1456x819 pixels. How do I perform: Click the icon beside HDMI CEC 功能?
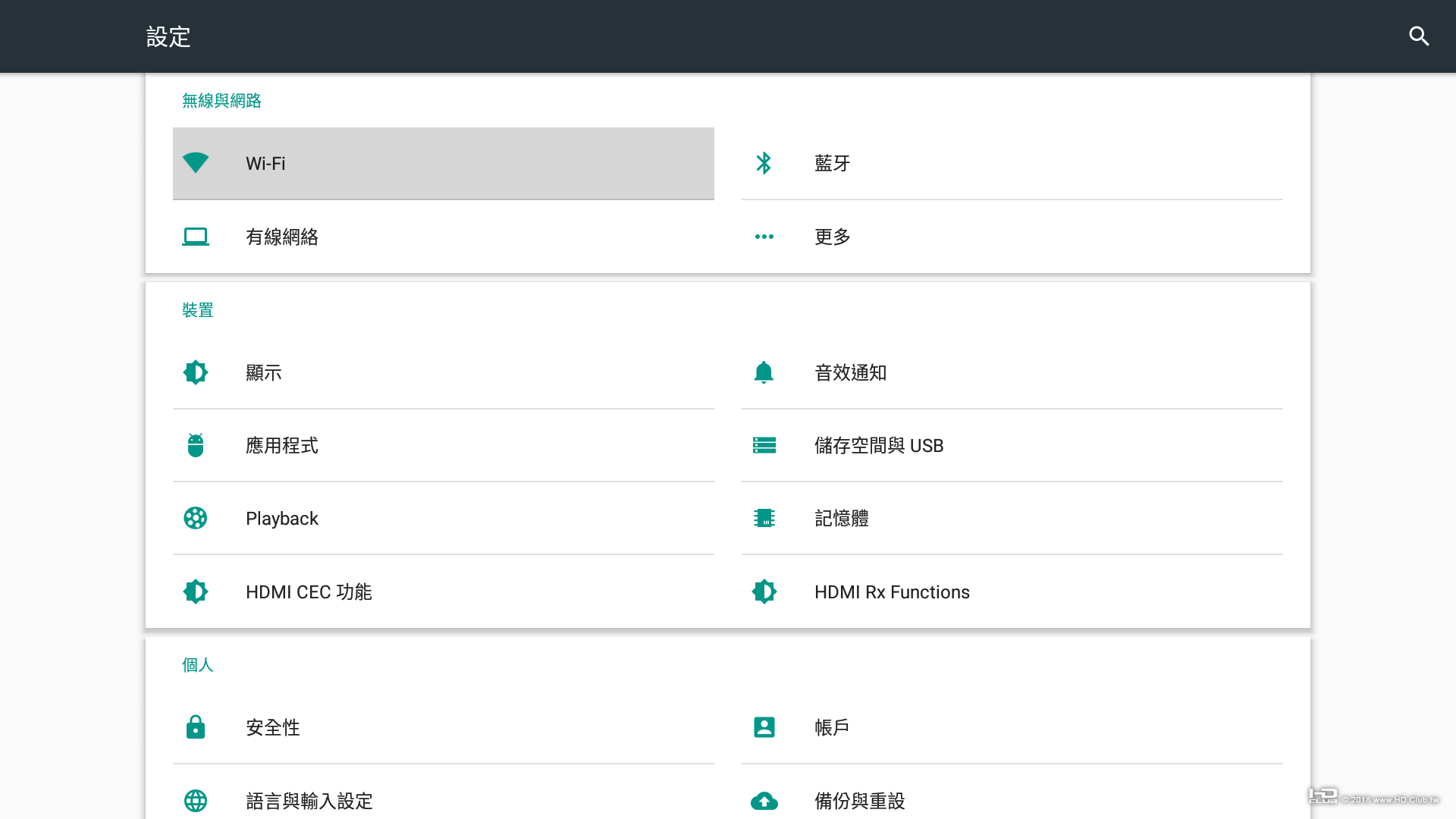(x=196, y=591)
